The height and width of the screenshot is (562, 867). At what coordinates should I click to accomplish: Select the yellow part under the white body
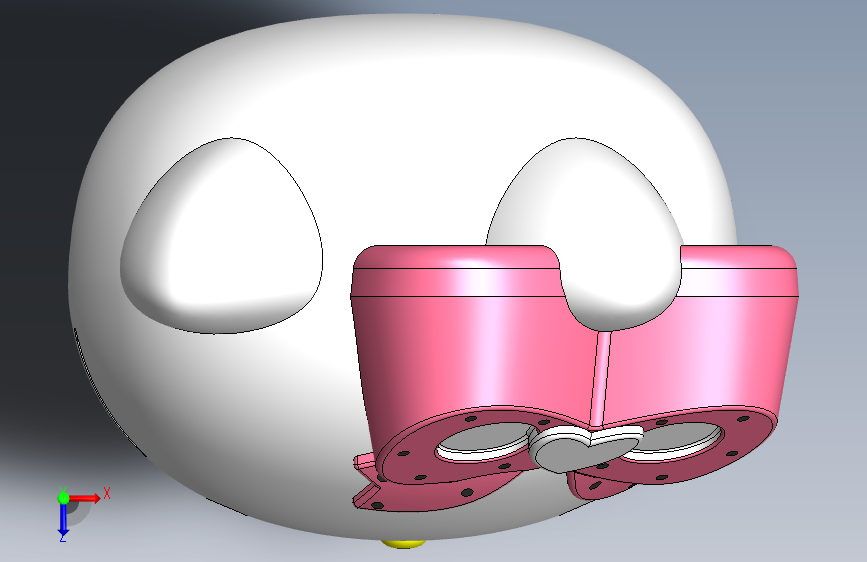coord(404,543)
